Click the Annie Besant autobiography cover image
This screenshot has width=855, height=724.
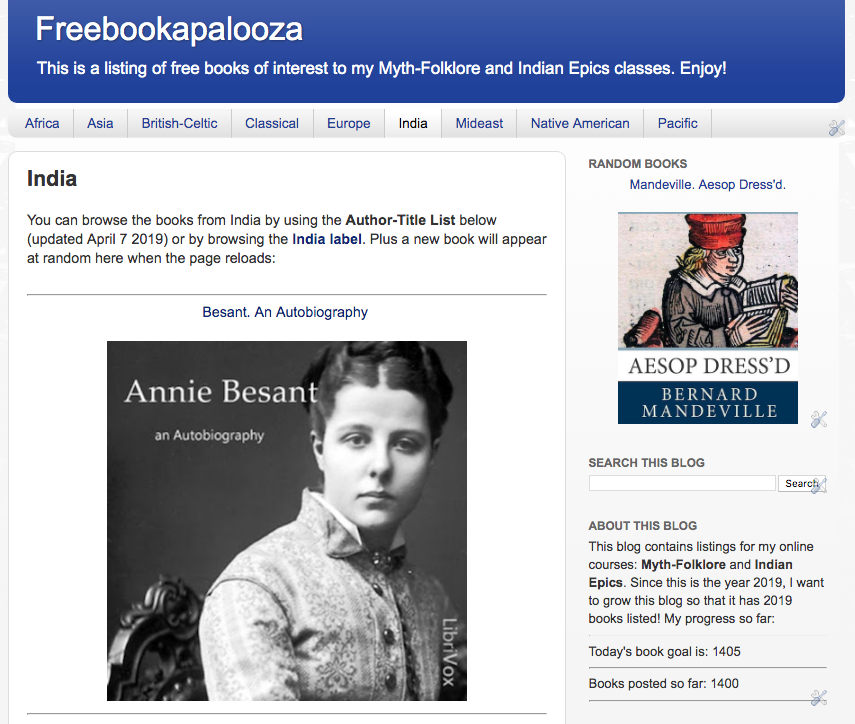point(287,521)
